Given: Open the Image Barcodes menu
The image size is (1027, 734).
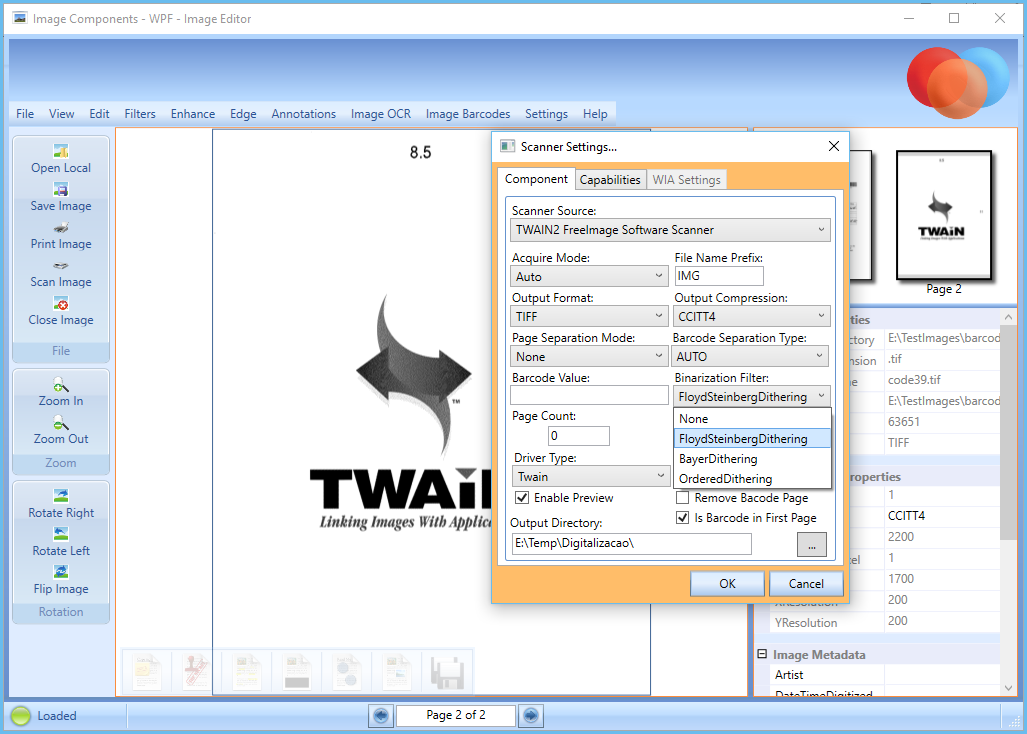Looking at the screenshot, I should 468,113.
